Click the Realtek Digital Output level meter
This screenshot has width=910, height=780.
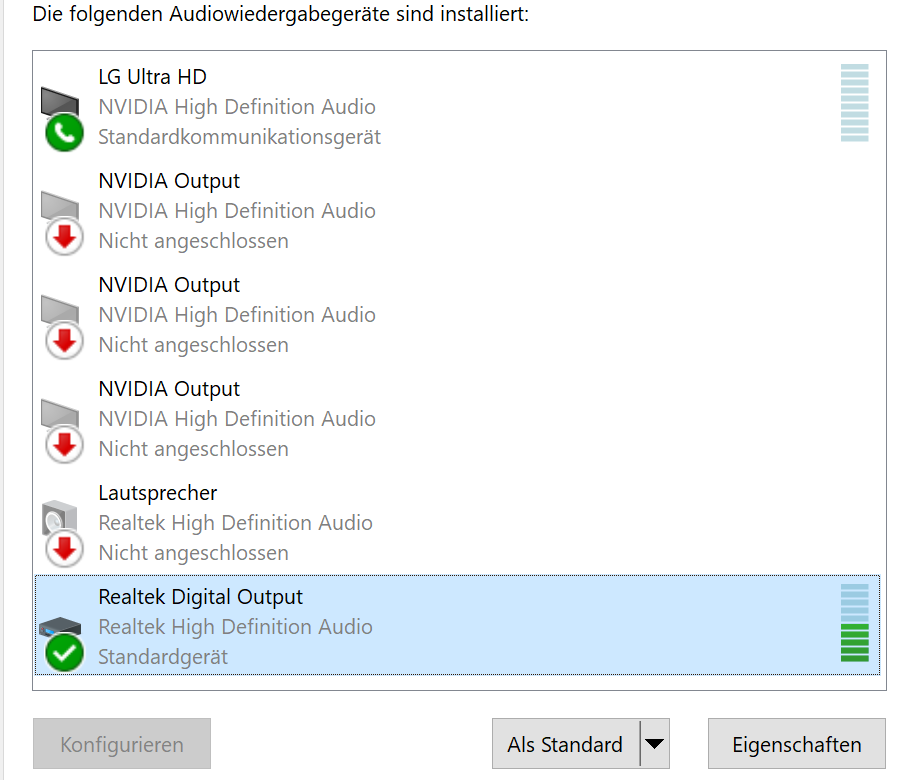[855, 623]
